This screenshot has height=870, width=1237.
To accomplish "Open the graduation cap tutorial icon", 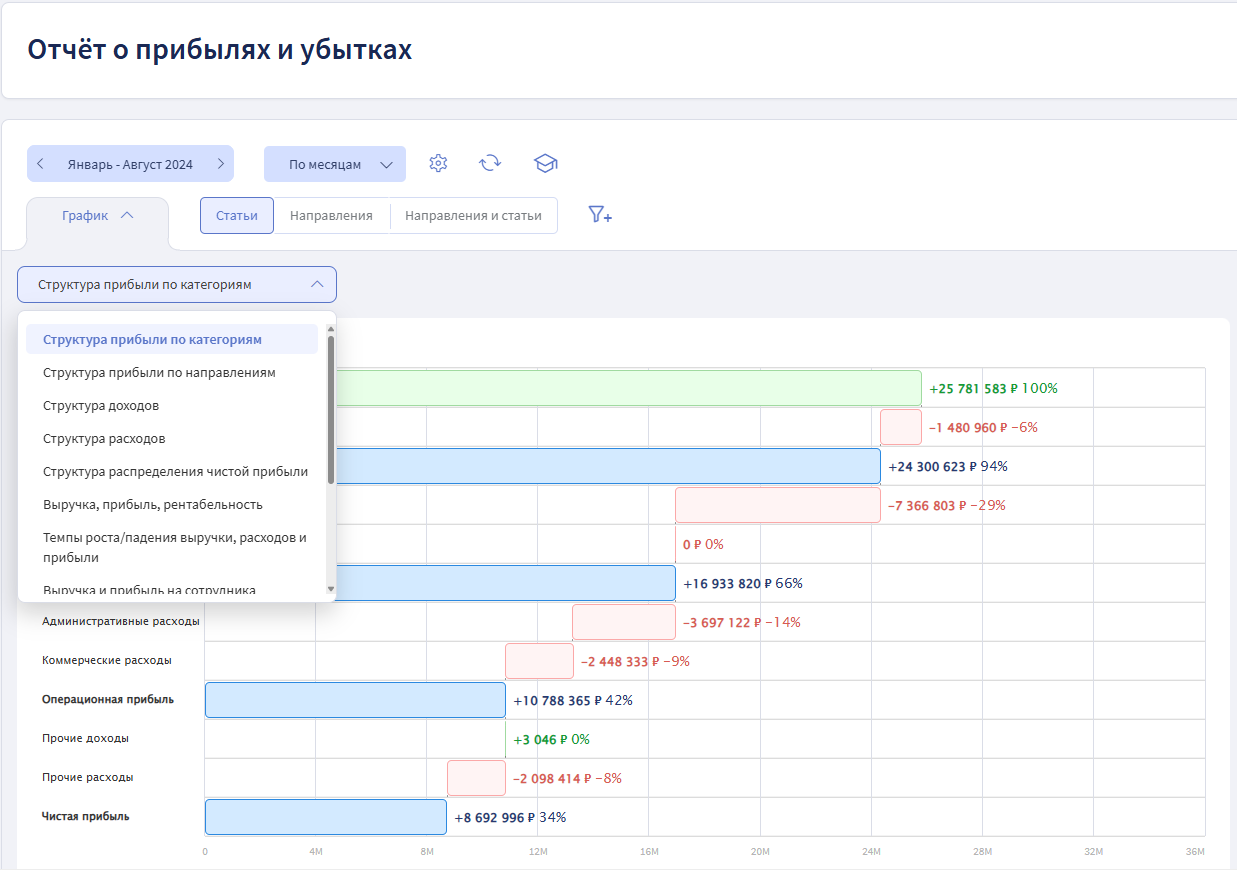I will coord(545,164).
